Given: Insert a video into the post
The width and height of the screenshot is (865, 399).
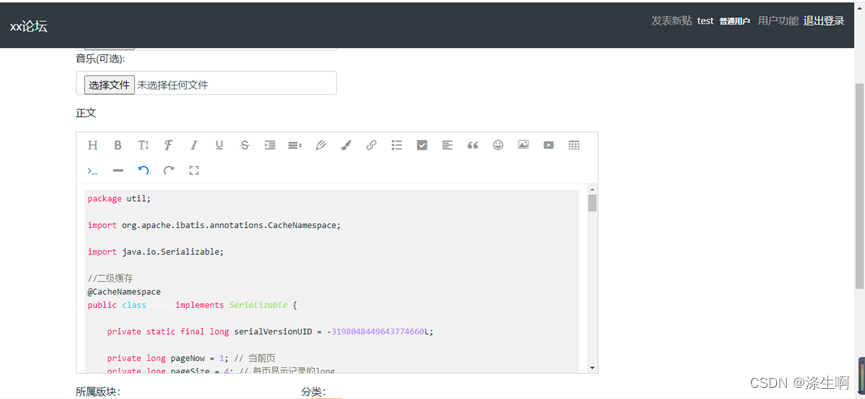Looking at the screenshot, I should [x=548, y=145].
